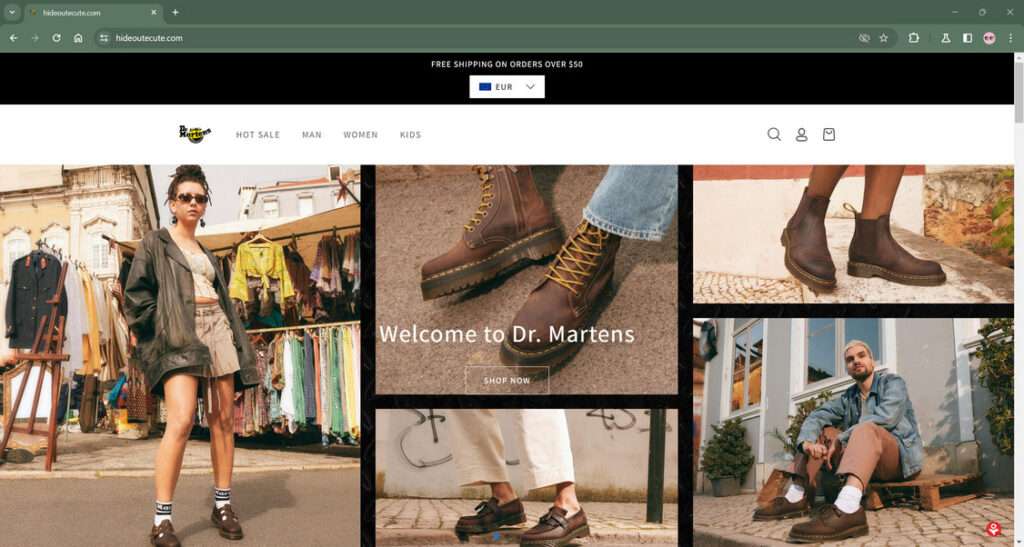Open a new browser tab
The width and height of the screenshot is (1024, 547).
coord(175,12)
